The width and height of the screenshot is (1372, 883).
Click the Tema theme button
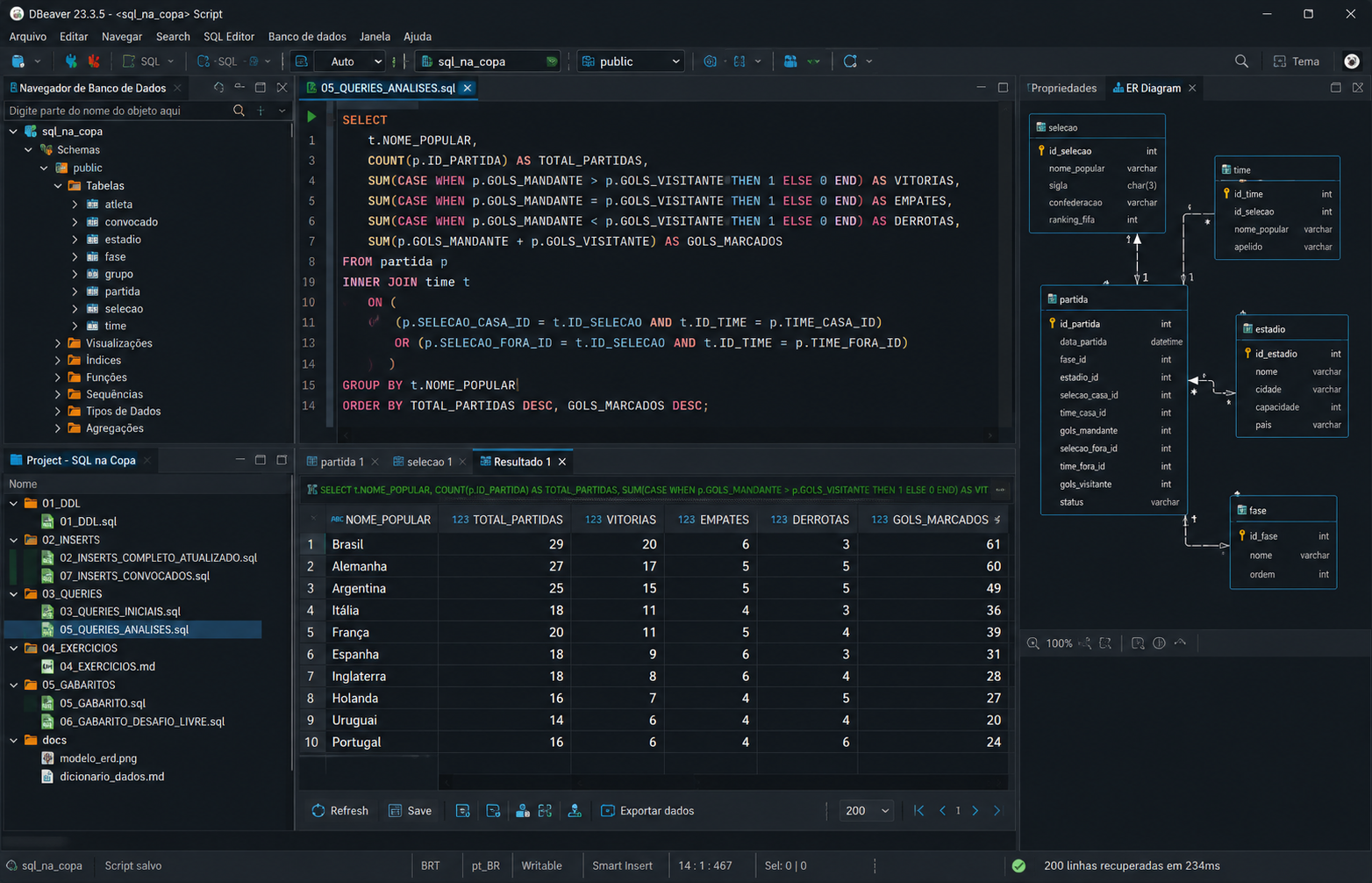tap(1297, 61)
